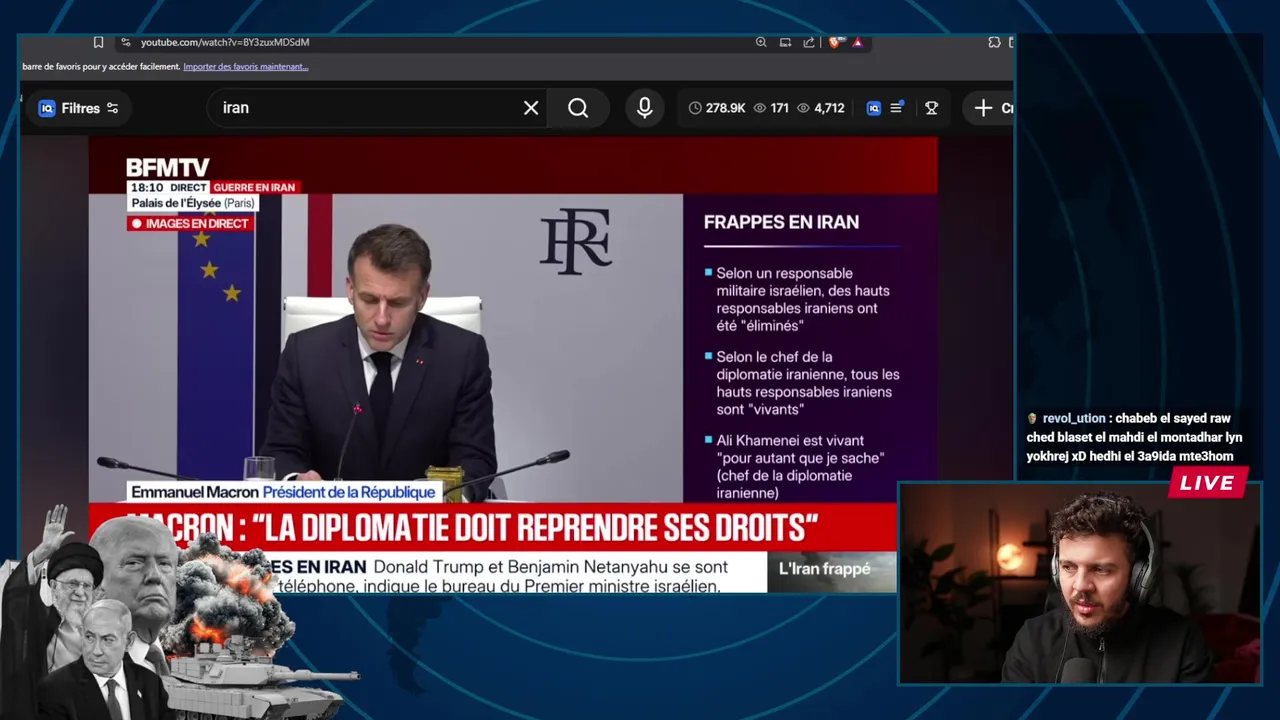
Task: Open site settings icon beside the URL
Action: [x=125, y=42]
